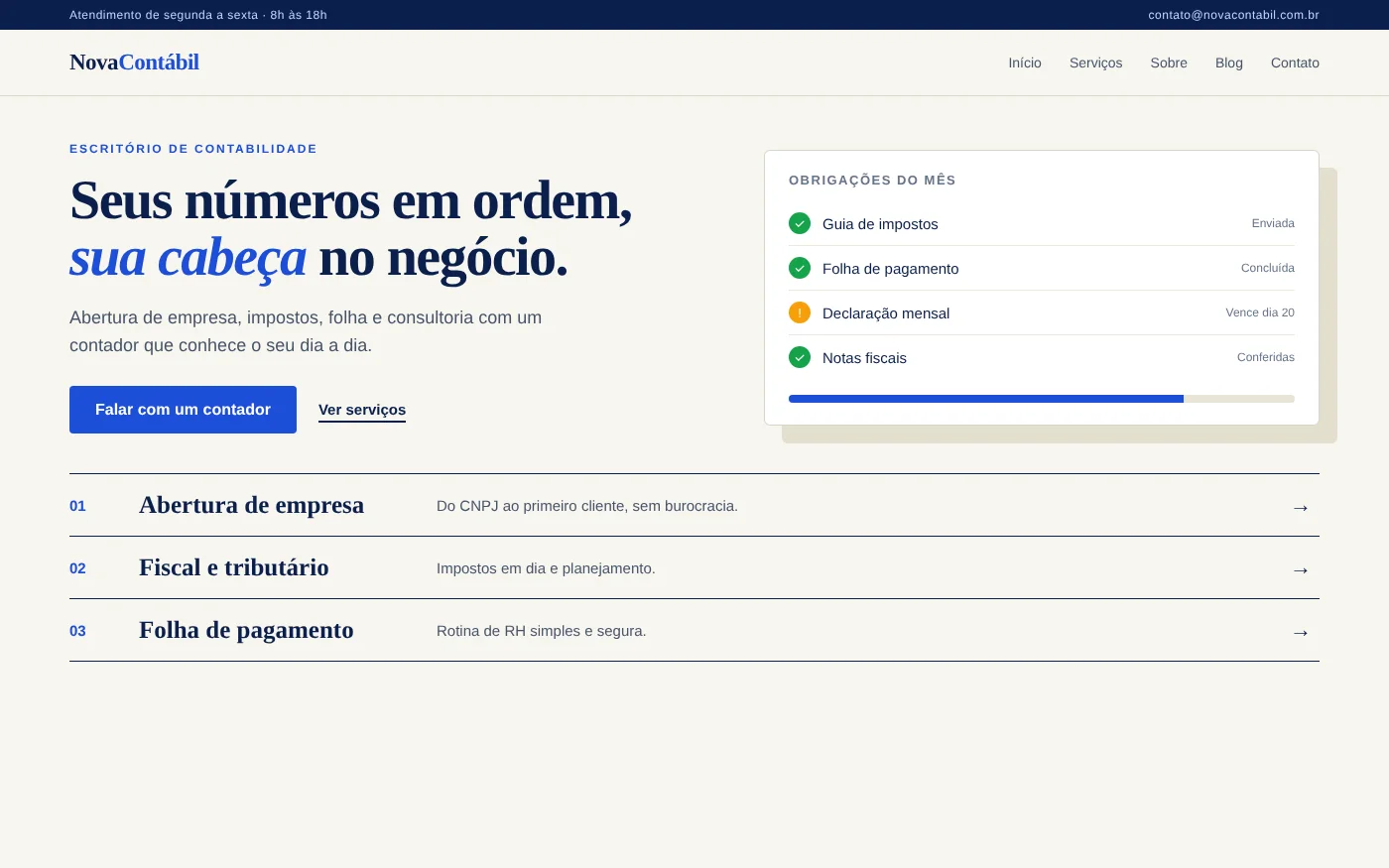This screenshot has width=1389, height=868.
Task: Click 'Rotina de RH simples e segura.' text
Action: [542, 631]
